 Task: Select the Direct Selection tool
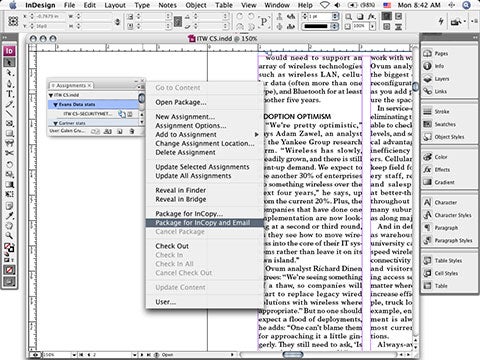click(x=9, y=73)
